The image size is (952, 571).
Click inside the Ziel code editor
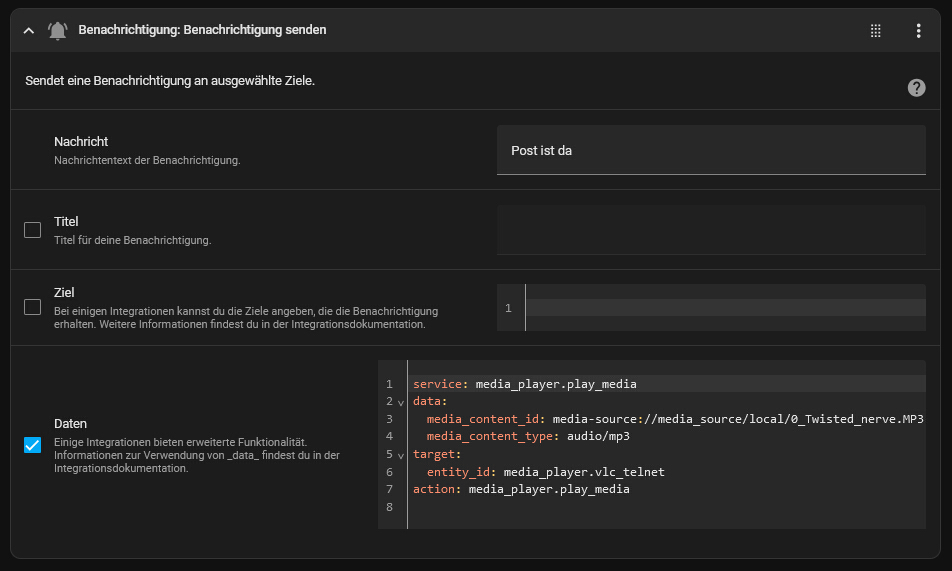[725, 308]
